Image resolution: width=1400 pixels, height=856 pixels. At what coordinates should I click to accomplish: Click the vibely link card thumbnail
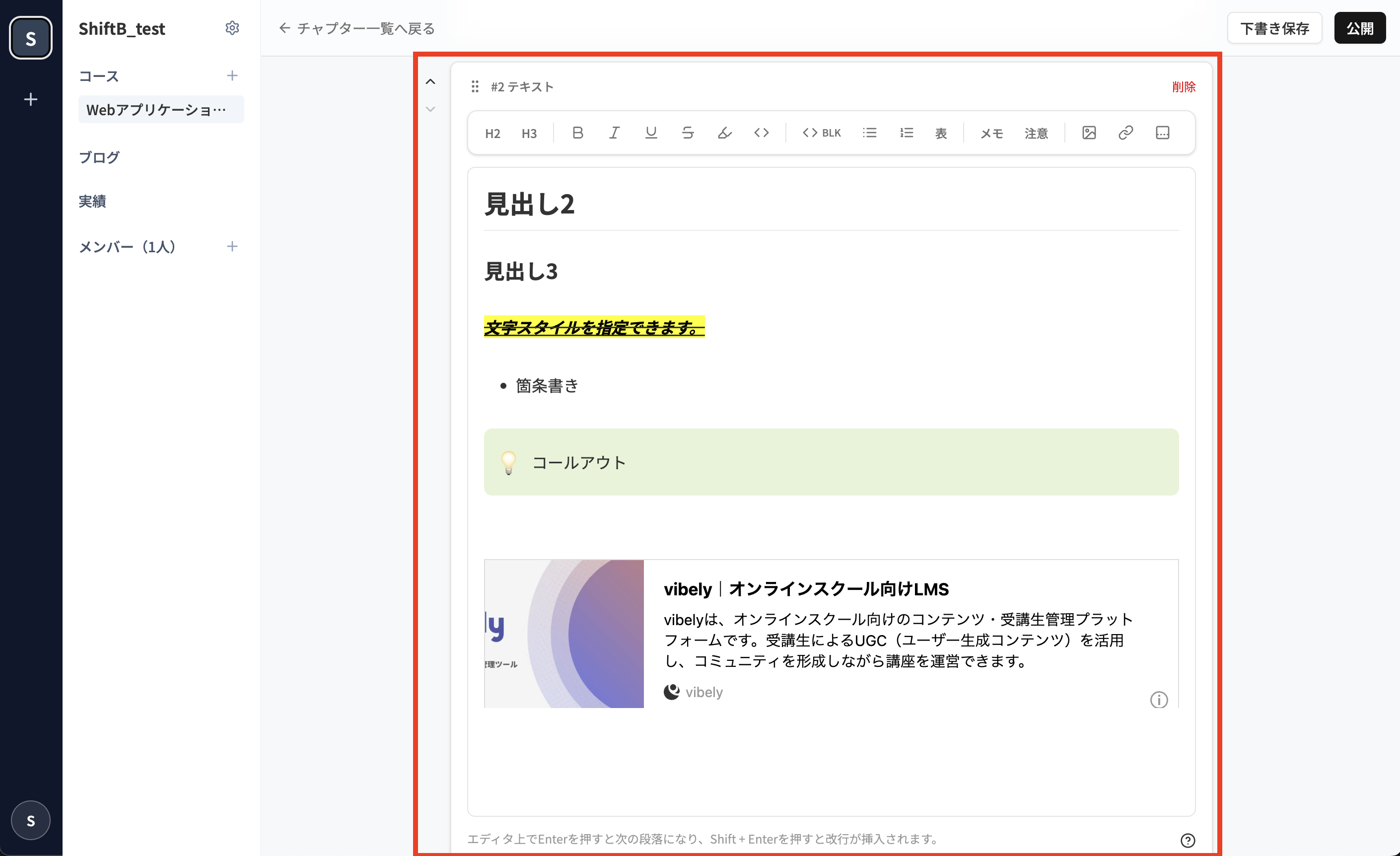pos(563,633)
